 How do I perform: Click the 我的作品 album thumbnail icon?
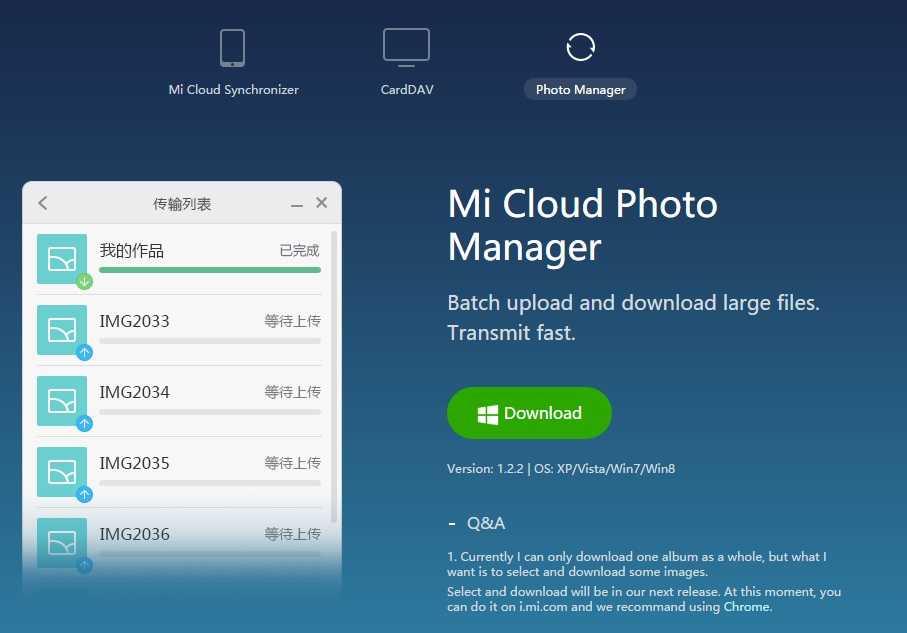pyautogui.click(x=61, y=258)
